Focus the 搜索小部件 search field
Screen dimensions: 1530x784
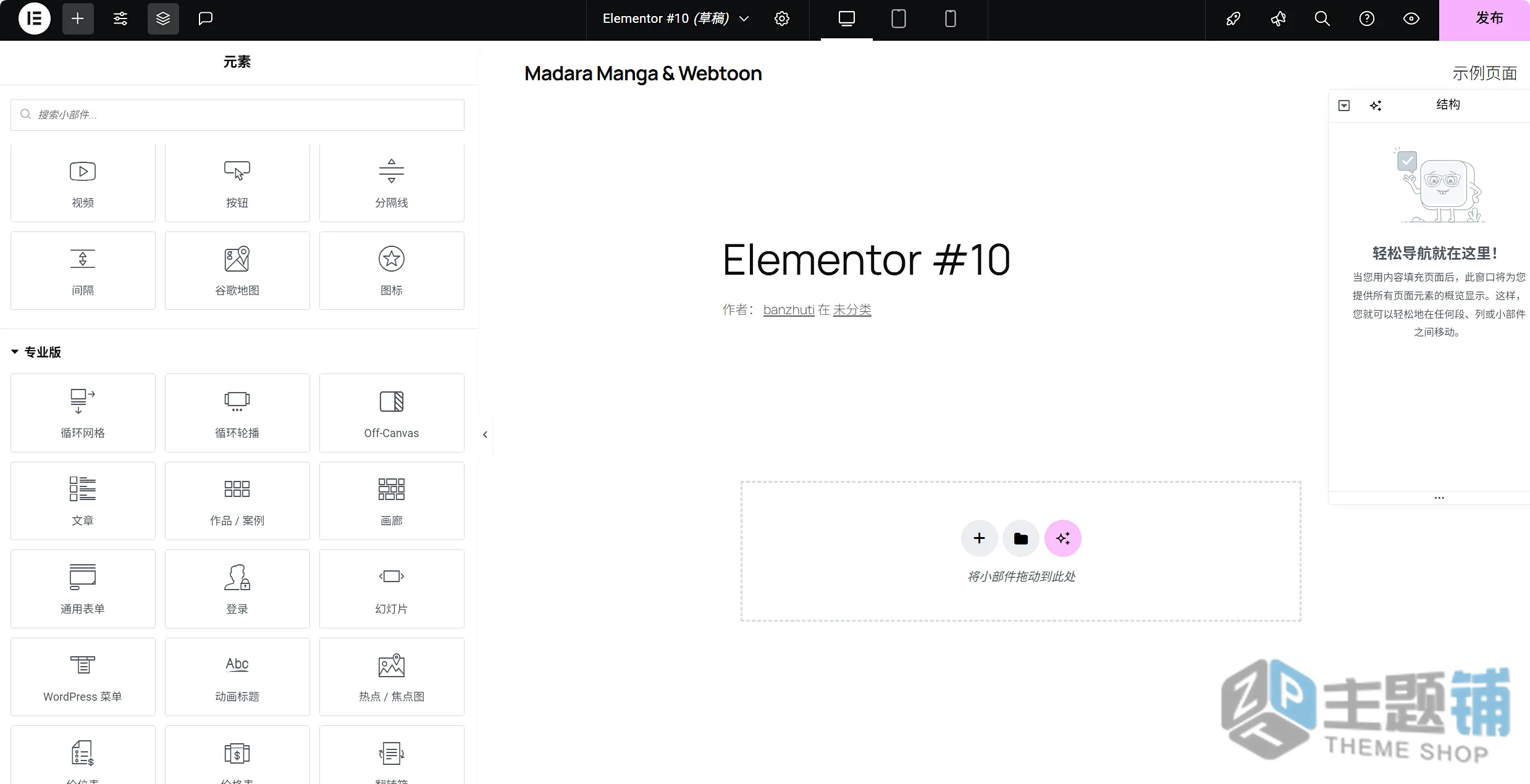tap(237, 115)
